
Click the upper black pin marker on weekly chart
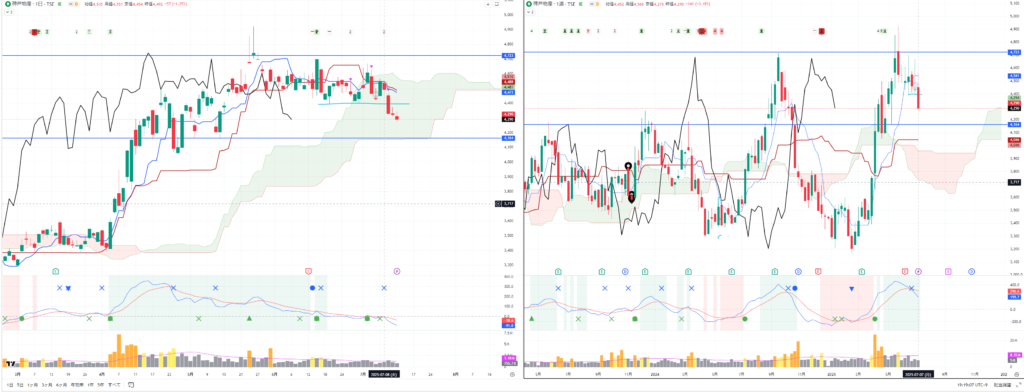coord(628,166)
